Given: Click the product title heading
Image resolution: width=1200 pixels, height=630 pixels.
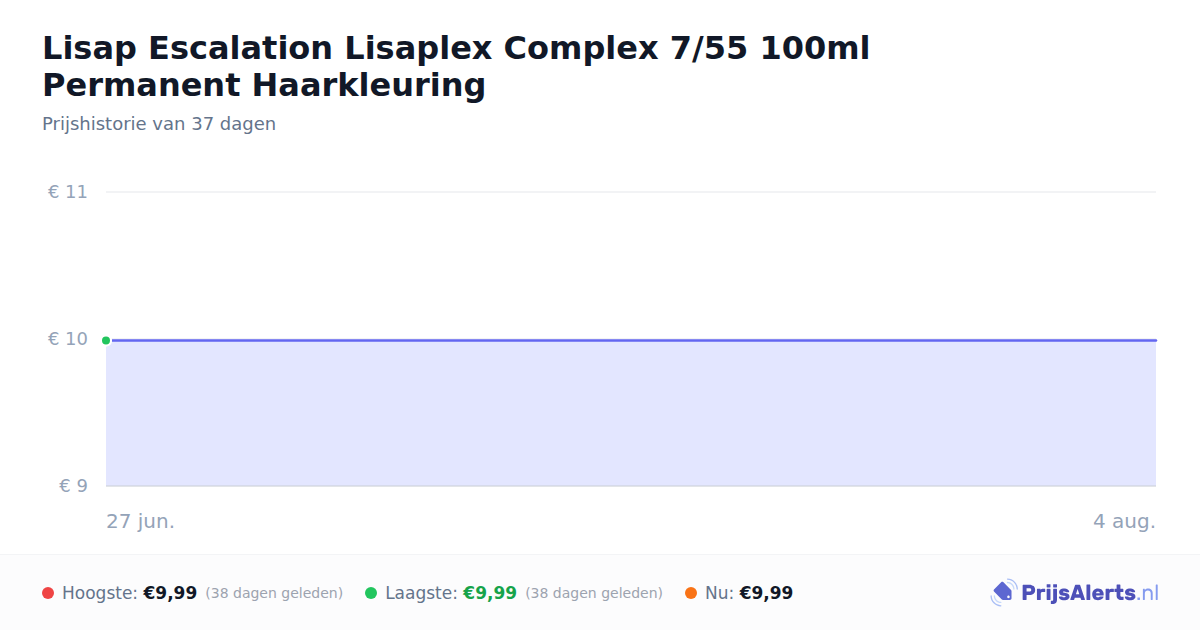Looking at the screenshot, I should pos(456,66).
